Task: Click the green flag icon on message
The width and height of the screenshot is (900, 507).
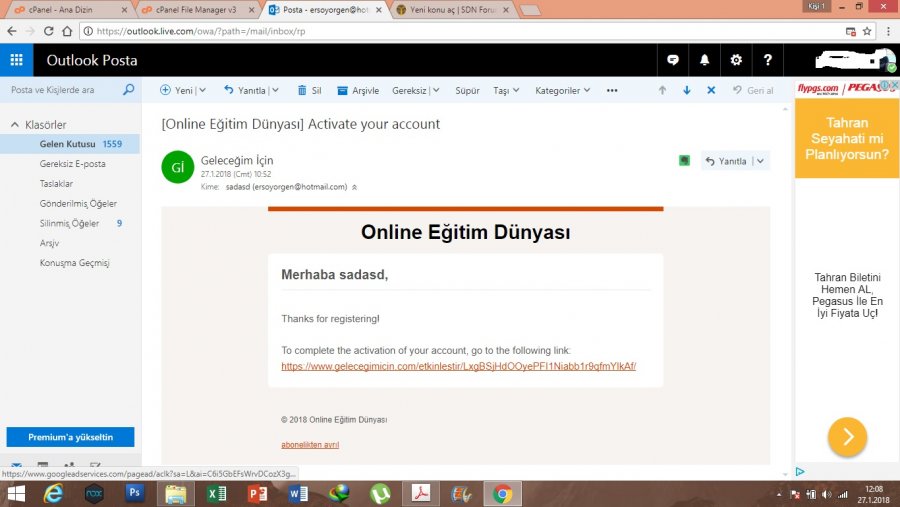Action: click(684, 161)
